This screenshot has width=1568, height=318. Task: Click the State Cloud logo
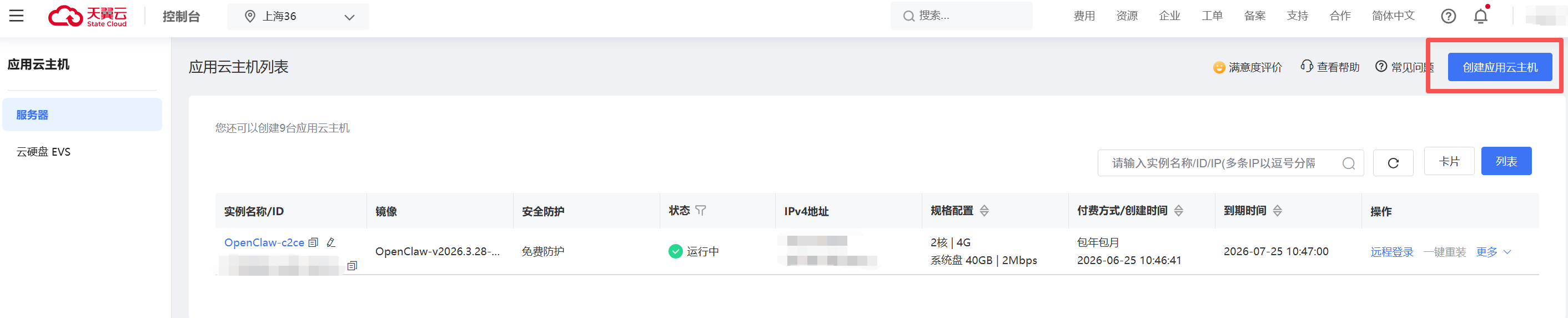click(x=88, y=17)
